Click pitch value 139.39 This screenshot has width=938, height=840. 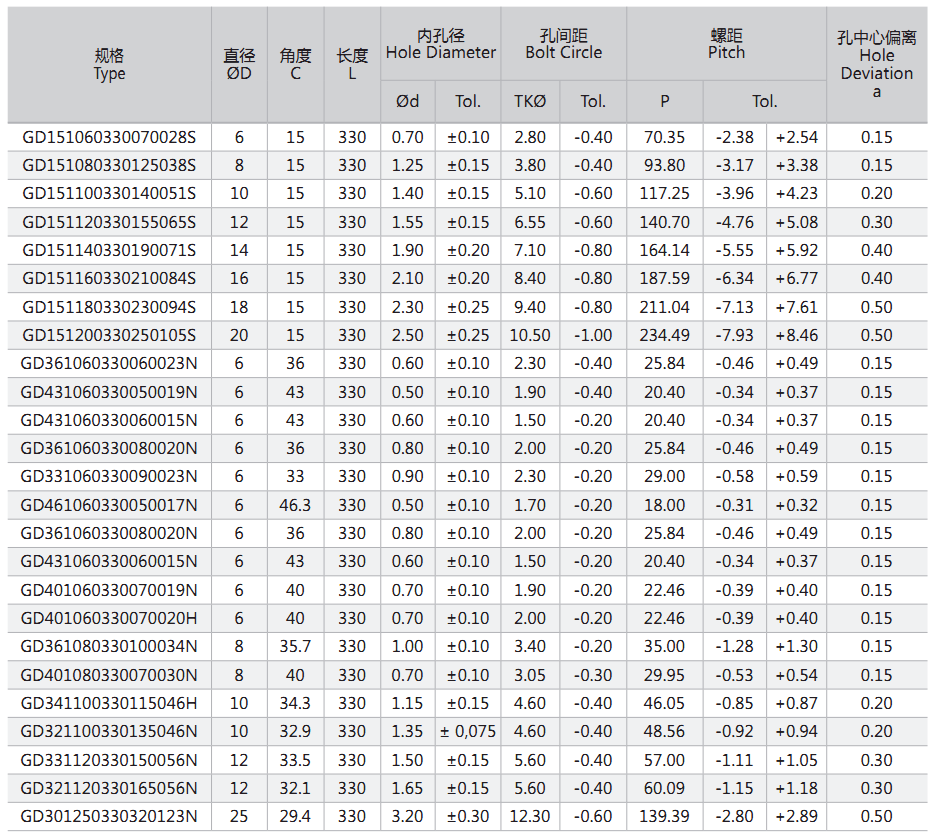(665, 817)
